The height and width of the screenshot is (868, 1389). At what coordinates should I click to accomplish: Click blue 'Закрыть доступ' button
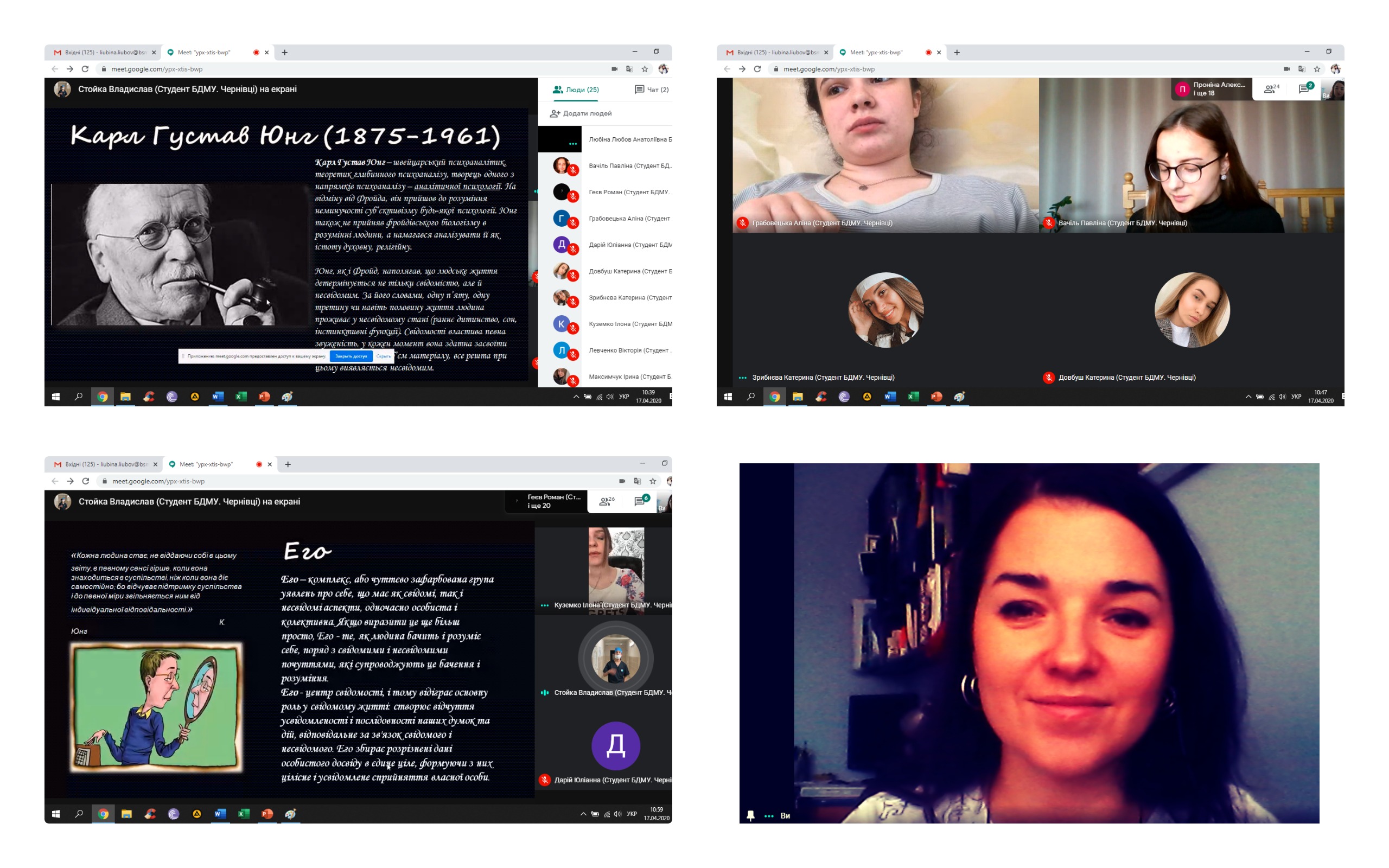[x=351, y=356]
